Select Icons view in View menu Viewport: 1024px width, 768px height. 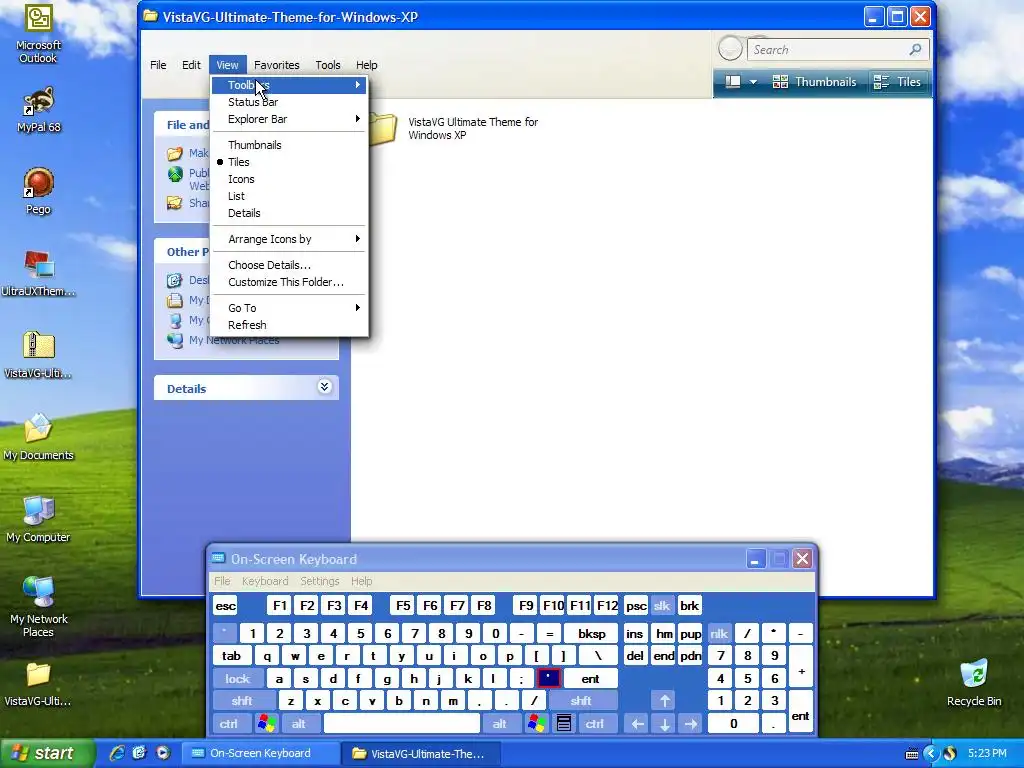click(289, 179)
